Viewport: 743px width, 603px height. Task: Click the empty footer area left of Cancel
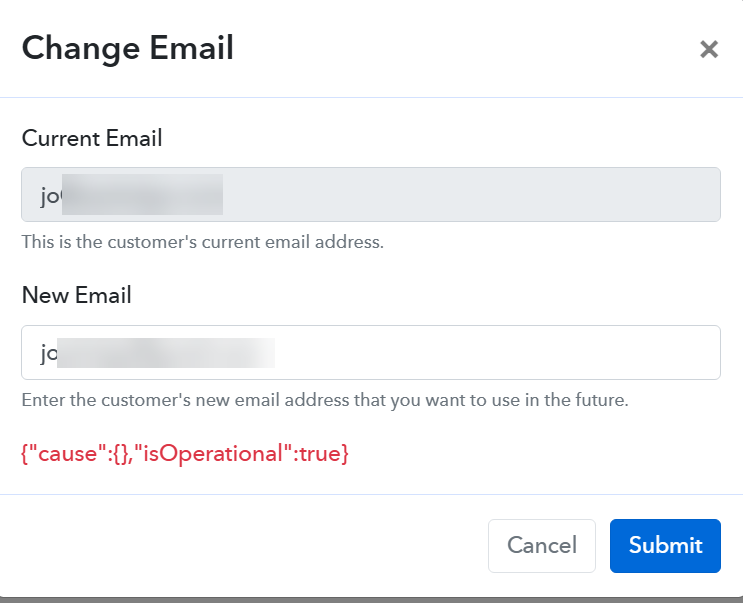(x=250, y=546)
